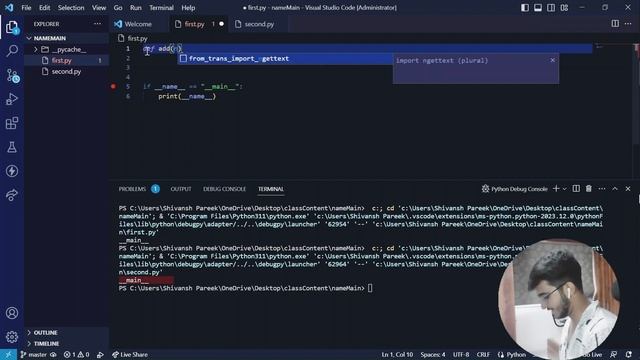Click Ln 1, Col 10 cursor position
Image resolution: width=640 pixels, height=360 pixels.
pyautogui.click(x=397, y=355)
